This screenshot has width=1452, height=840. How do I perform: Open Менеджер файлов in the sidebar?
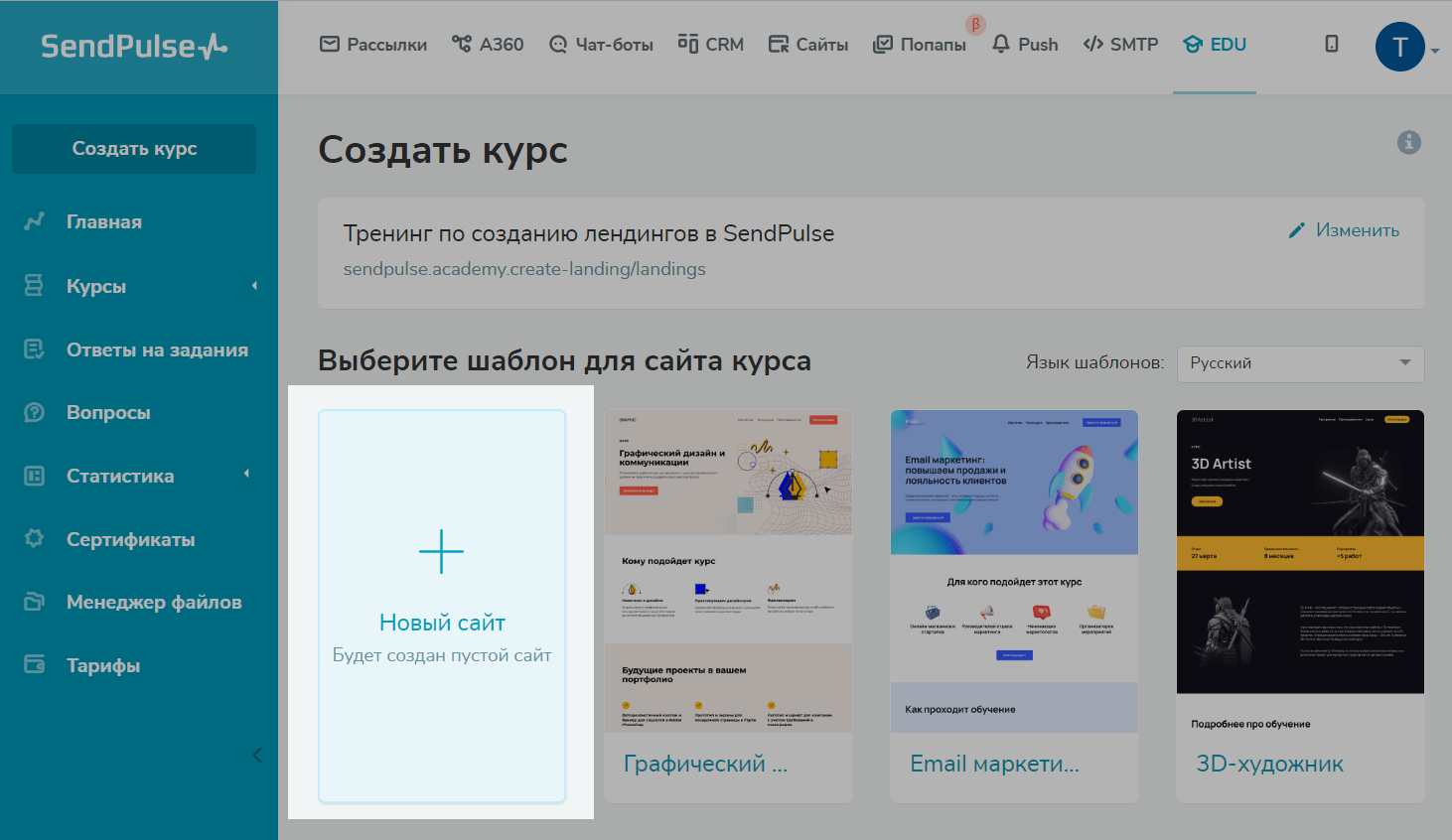click(154, 602)
